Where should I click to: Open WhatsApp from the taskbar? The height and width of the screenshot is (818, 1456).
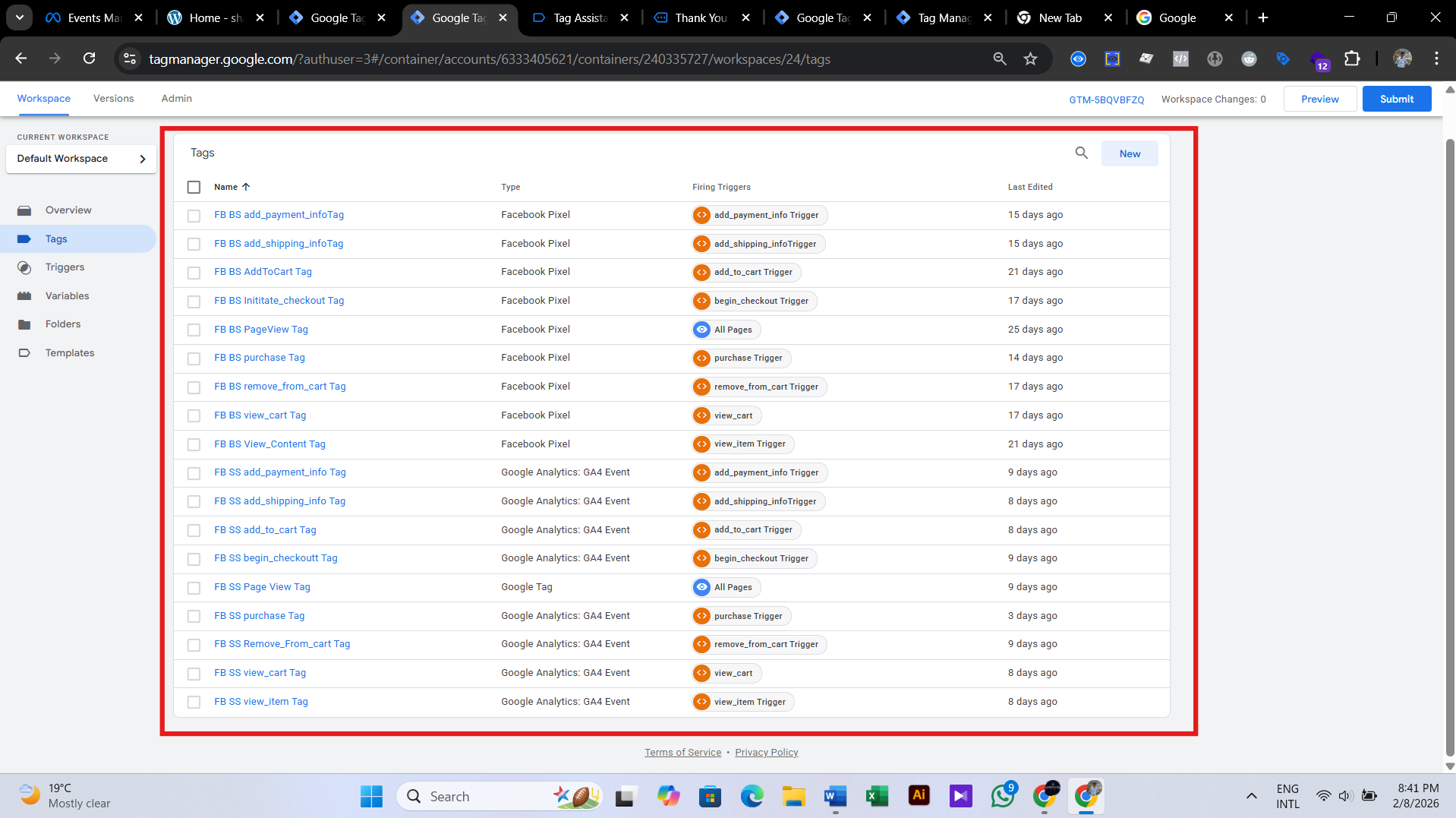tap(1002, 796)
